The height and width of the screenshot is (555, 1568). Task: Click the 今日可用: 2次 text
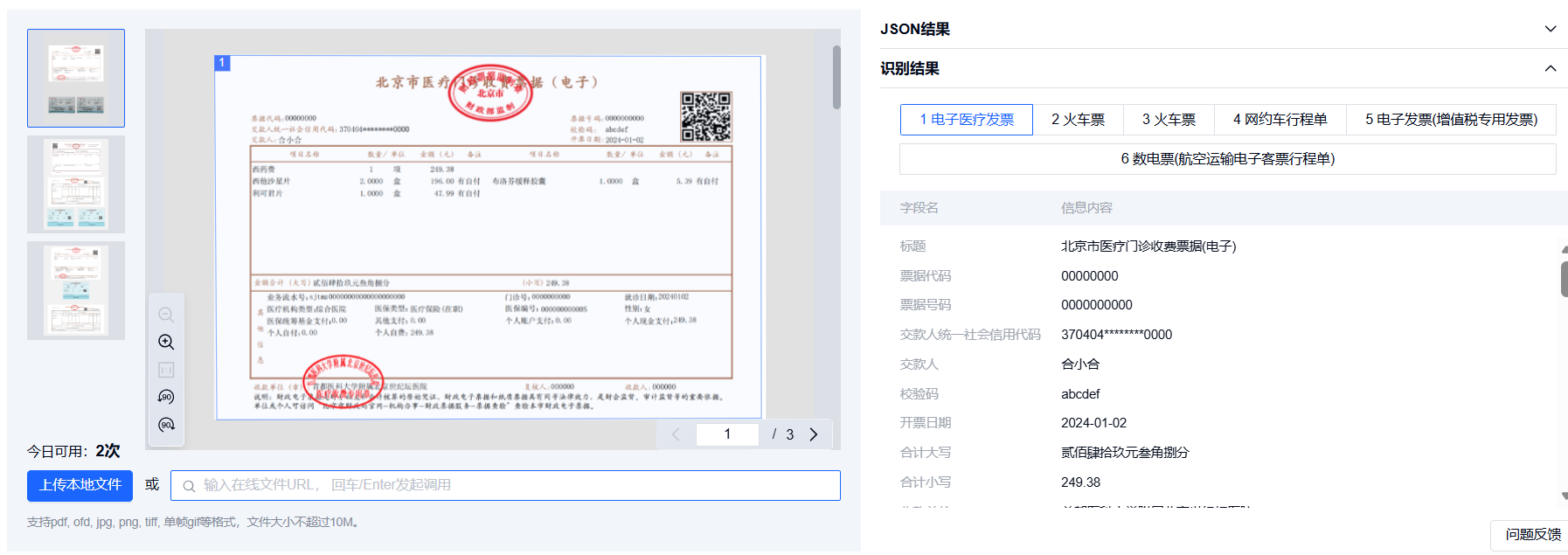(x=73, y=451)
